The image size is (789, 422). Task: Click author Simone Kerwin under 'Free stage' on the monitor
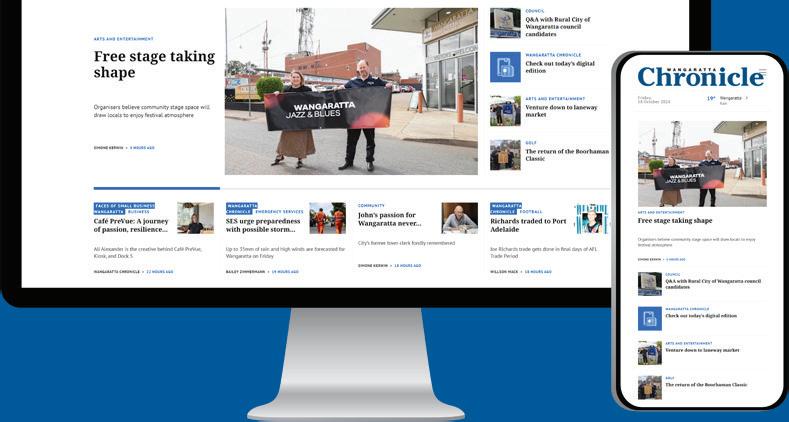pyautogui.click(x=108, y=148)
